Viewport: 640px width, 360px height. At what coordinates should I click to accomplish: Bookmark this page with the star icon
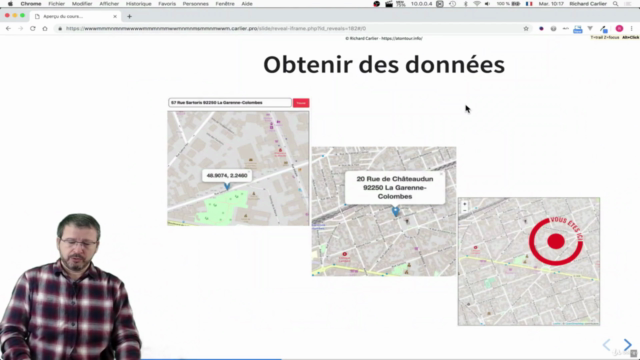526,29
